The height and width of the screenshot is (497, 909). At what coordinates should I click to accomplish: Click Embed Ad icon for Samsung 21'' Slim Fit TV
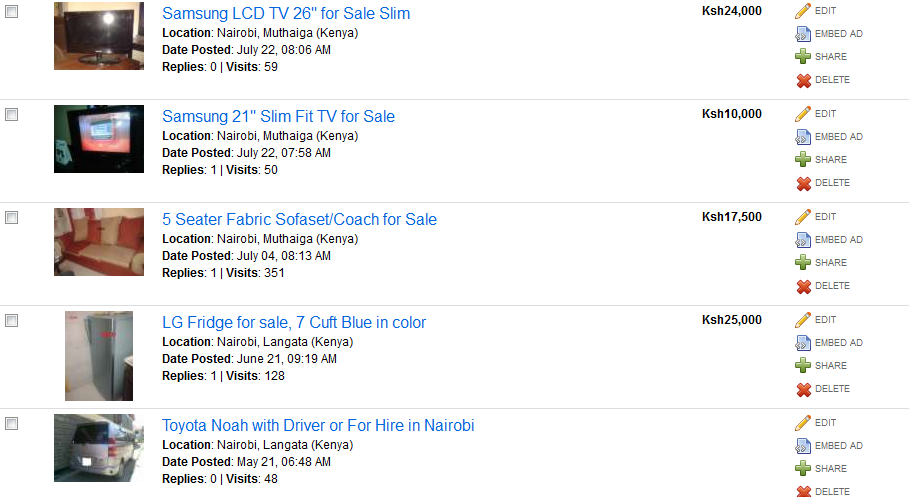[x=803, y=137]
